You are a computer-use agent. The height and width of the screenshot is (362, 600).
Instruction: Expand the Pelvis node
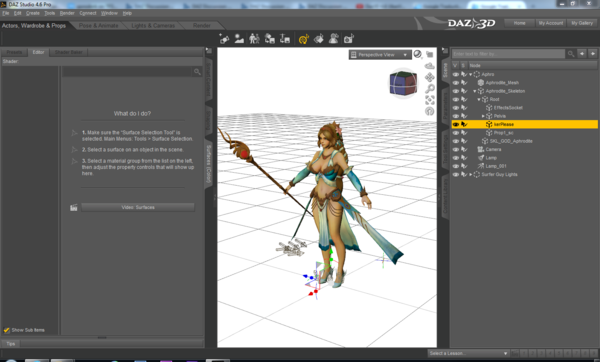tap(483, 116)
